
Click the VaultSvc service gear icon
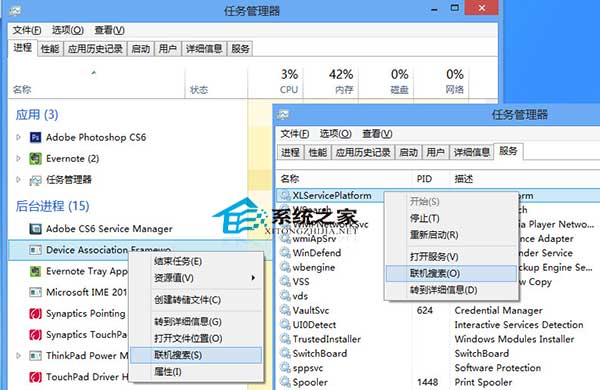pyautogui.click(x=285, y=310)
